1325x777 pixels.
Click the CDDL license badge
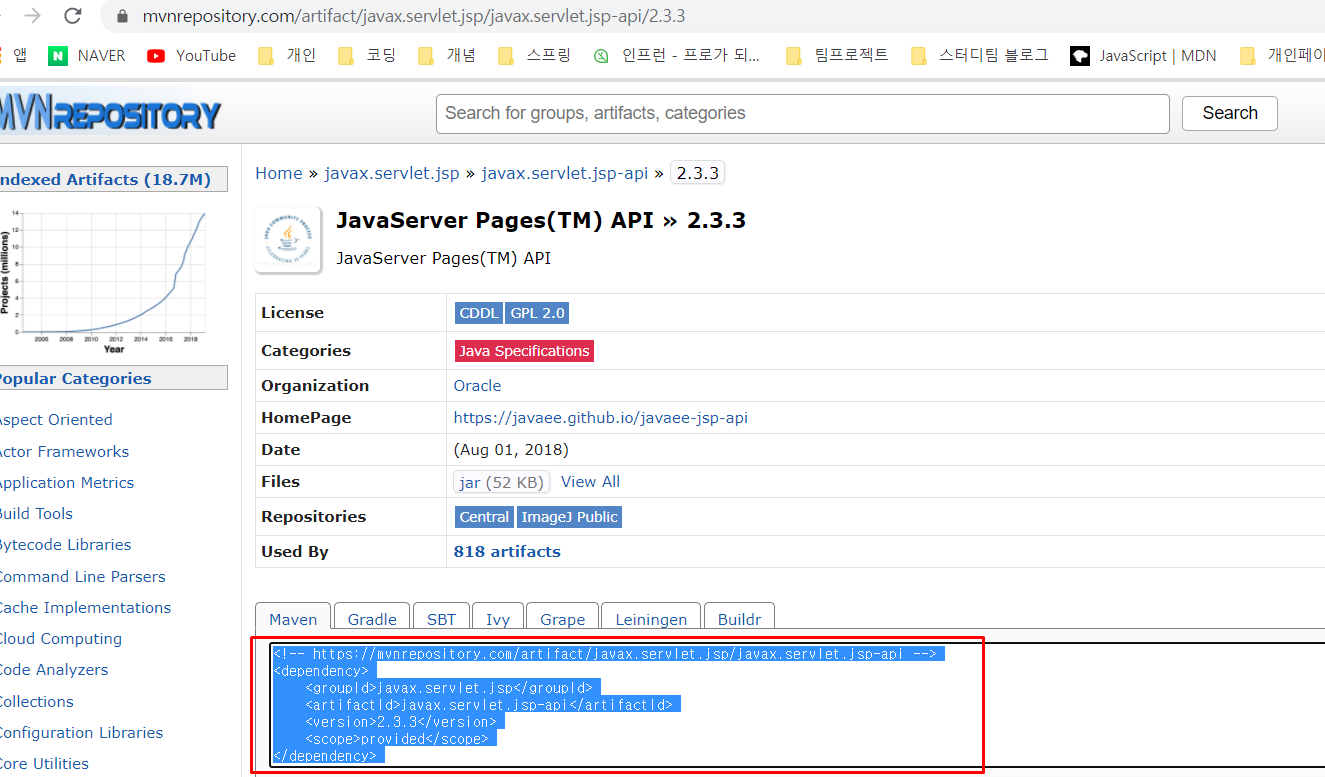point(479,313)
